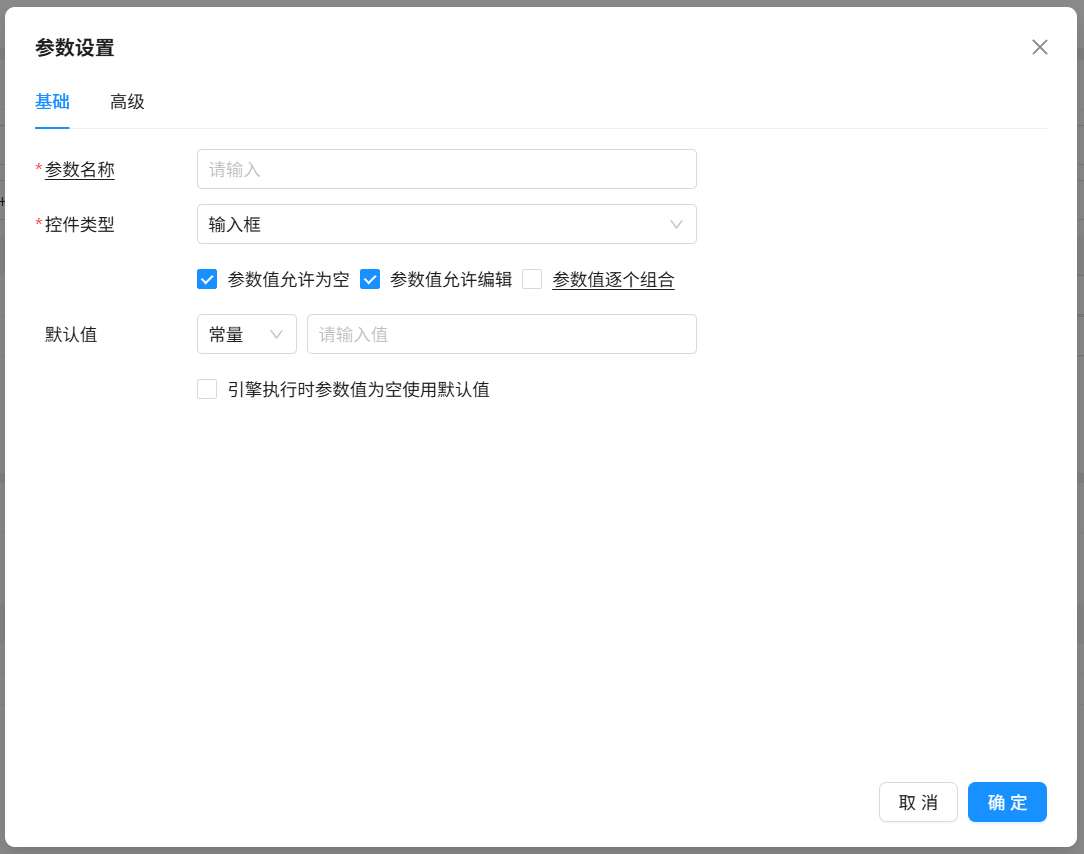Screen dimensions: 1084x854
Task: Switch to the 高级 tab
Action: 127,102
